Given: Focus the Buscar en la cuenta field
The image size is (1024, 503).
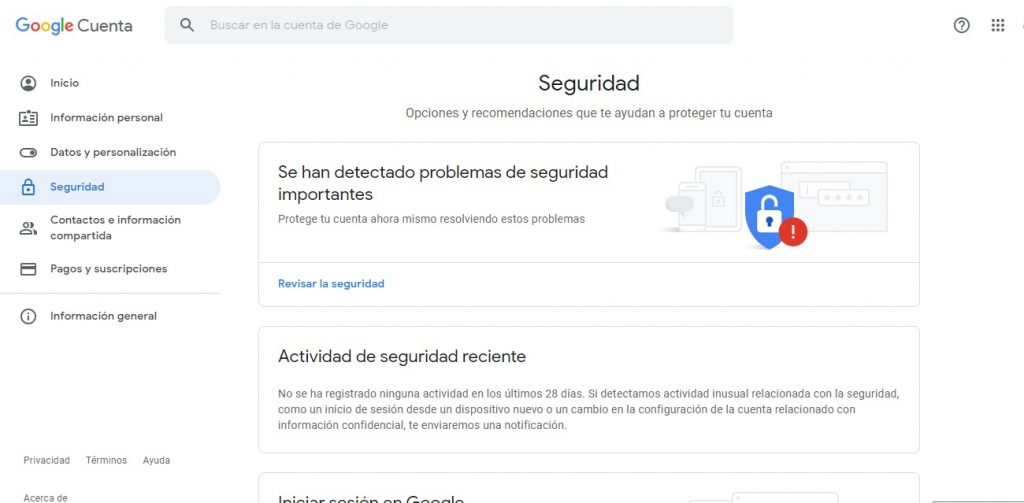Looking at the screenshot, I should 460,25.
